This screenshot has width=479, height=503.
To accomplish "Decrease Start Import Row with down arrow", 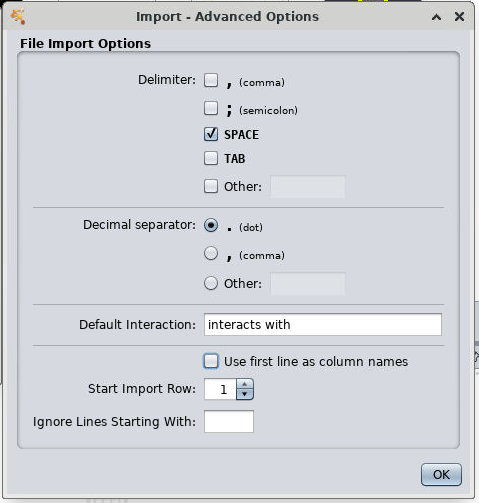I will 245,394.
